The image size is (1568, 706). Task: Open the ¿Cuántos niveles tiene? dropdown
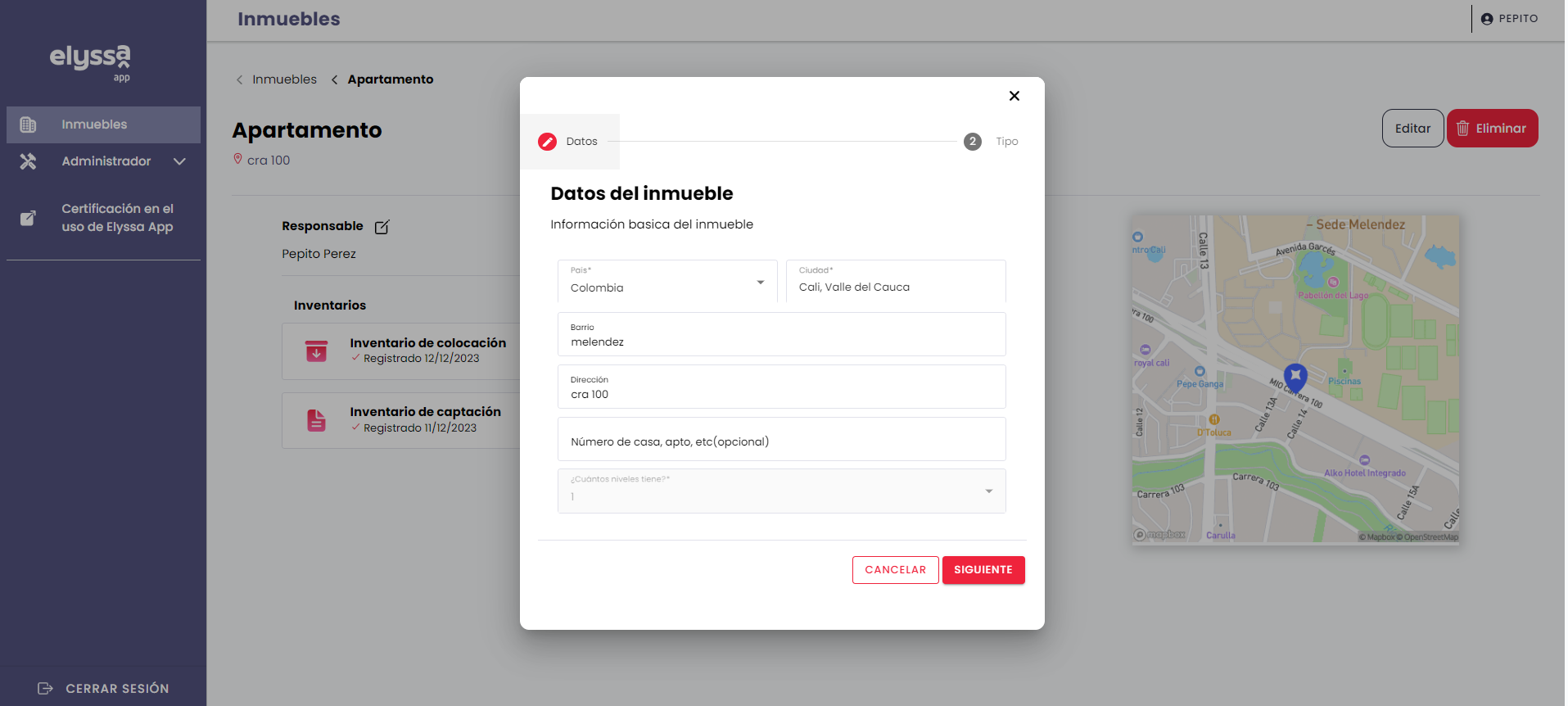point(781,491)
